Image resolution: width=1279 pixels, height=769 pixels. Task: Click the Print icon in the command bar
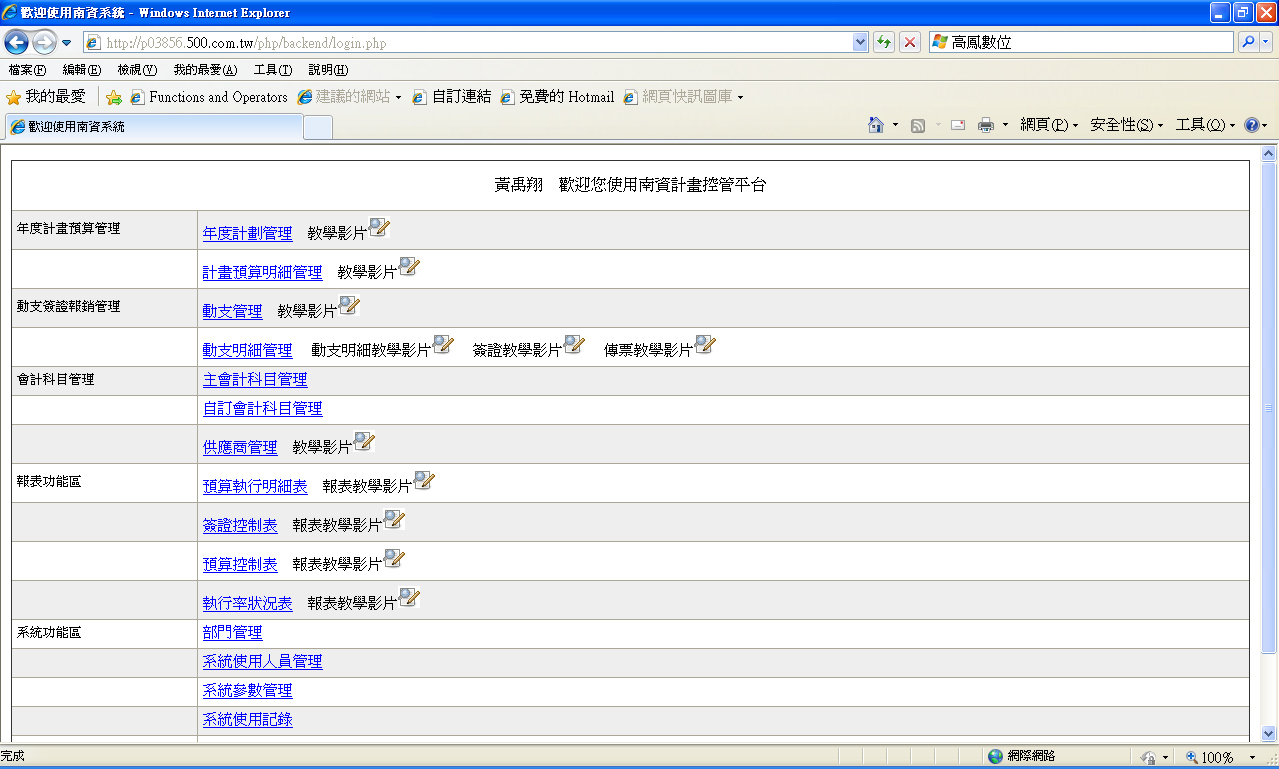click(985, 125)
